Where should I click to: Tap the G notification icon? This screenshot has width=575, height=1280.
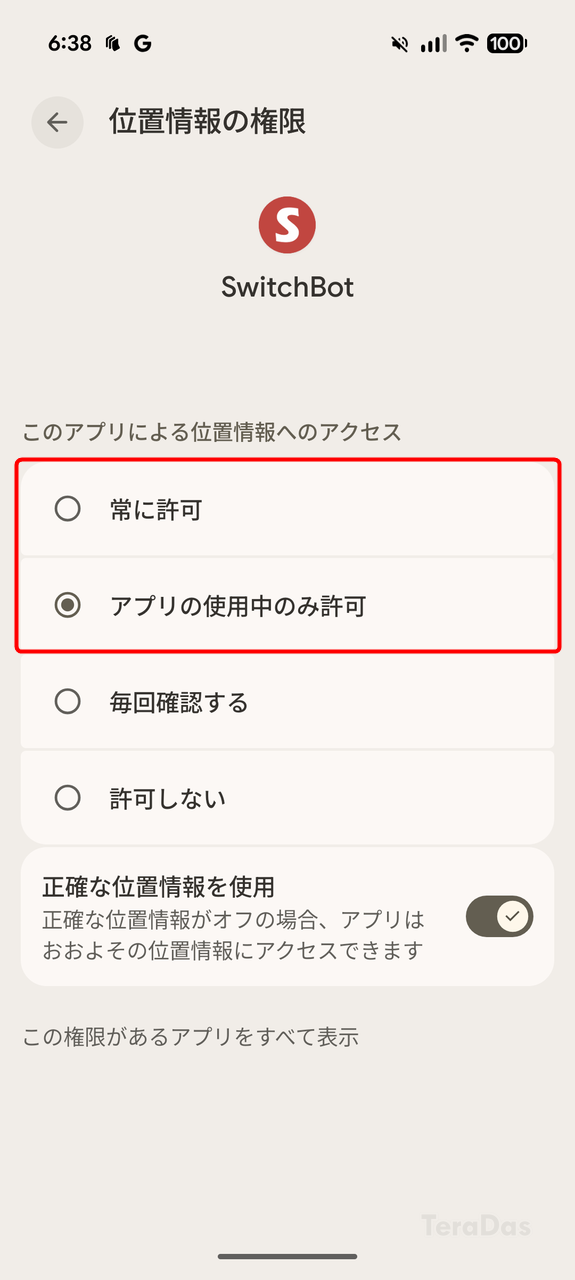click(x=143, y=44)
